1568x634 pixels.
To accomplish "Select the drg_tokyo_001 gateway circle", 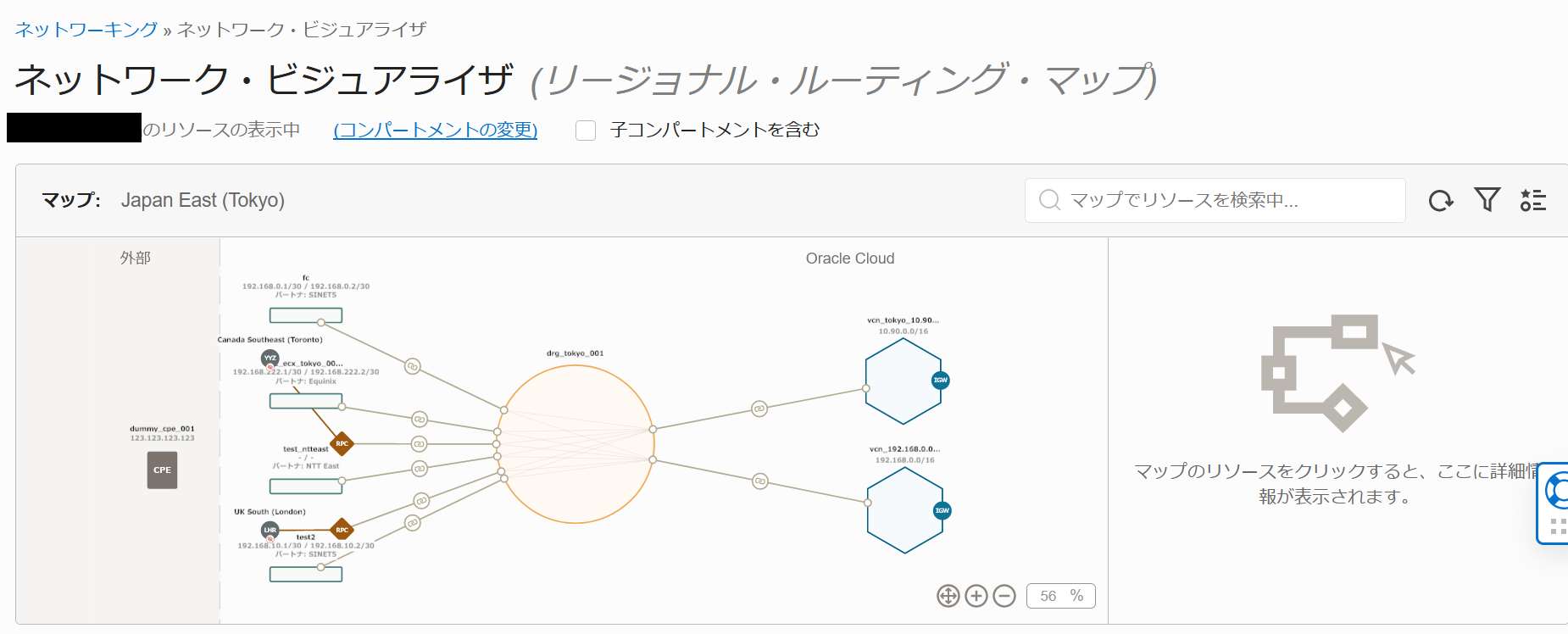I will (x=575, y=444).
